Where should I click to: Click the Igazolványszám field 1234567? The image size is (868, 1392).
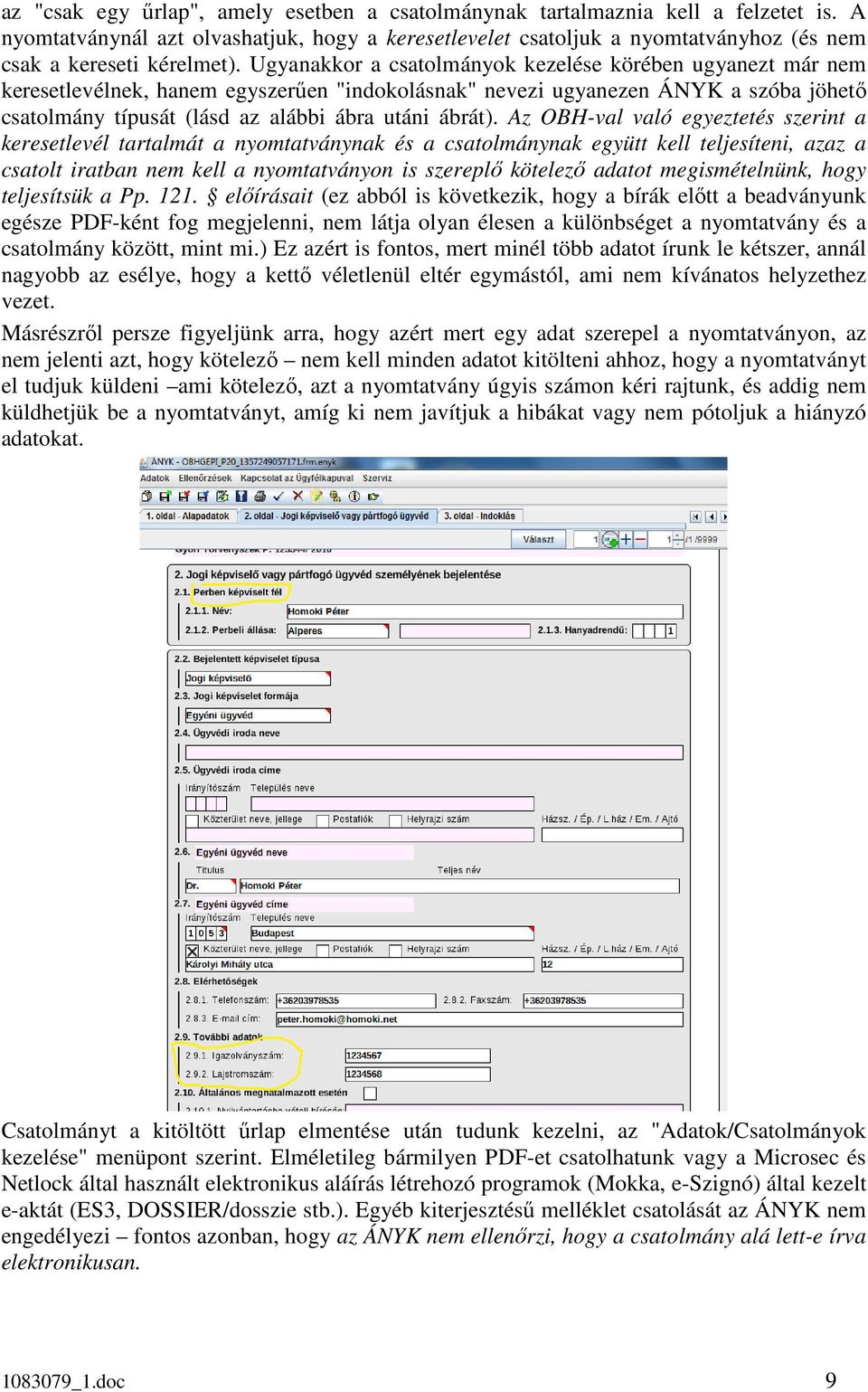coord(418,1056)
